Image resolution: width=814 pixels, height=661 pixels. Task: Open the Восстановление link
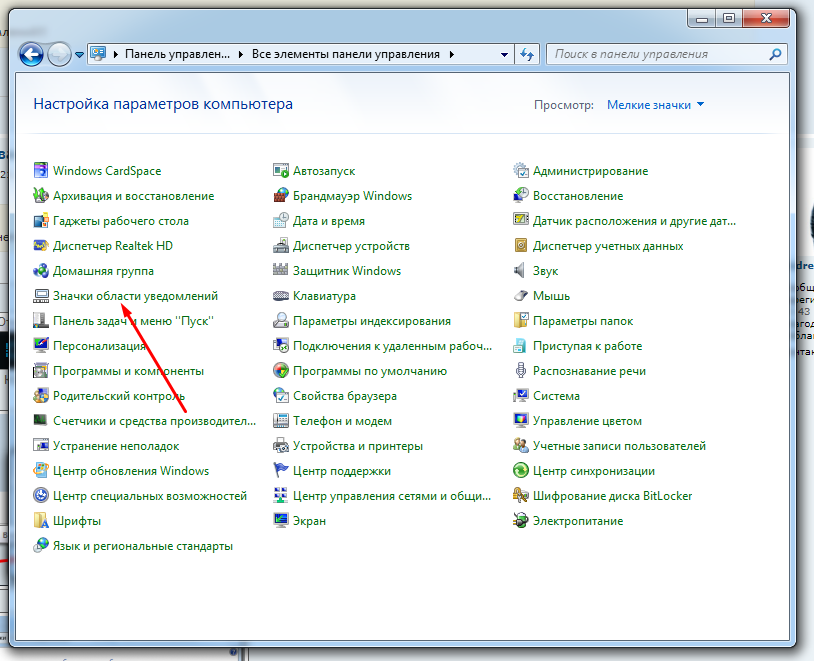tap(578, 196)
